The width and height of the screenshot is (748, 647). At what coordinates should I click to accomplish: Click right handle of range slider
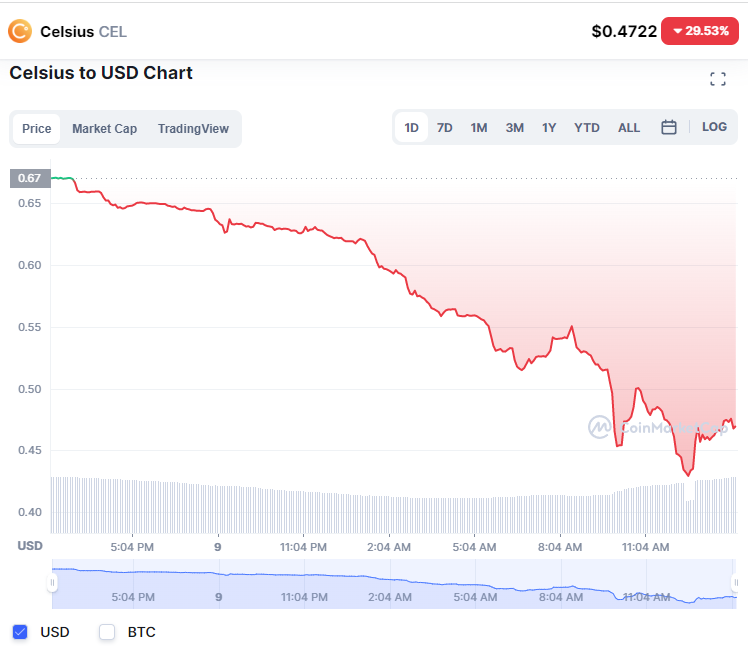(736, 584)
